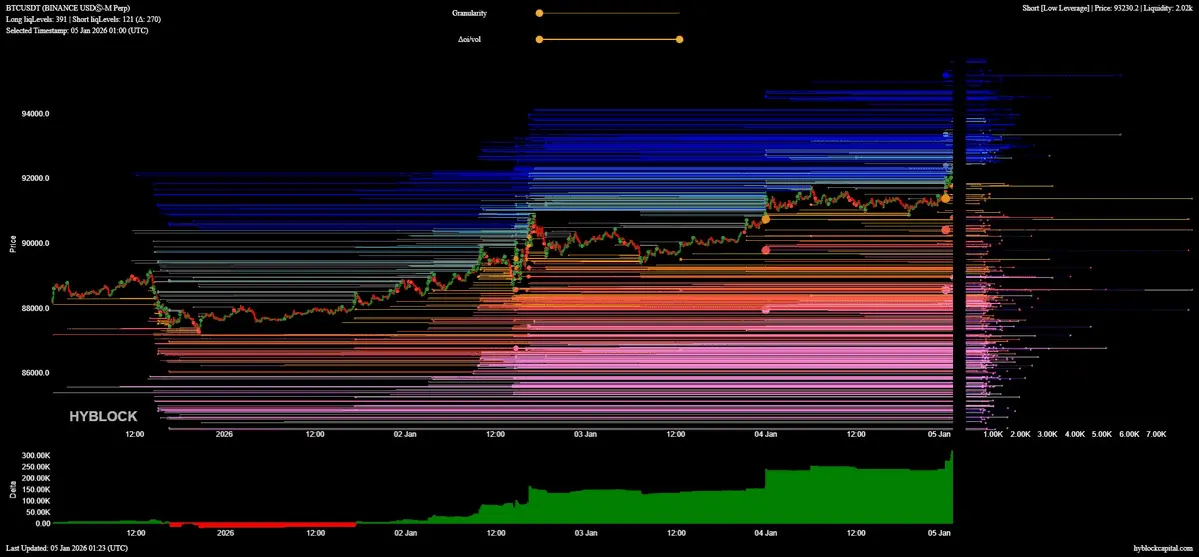Click the 03 Jan label on the price chart axis
The height and width of the screenshot is (557, 1199).
tap(586, 434)
